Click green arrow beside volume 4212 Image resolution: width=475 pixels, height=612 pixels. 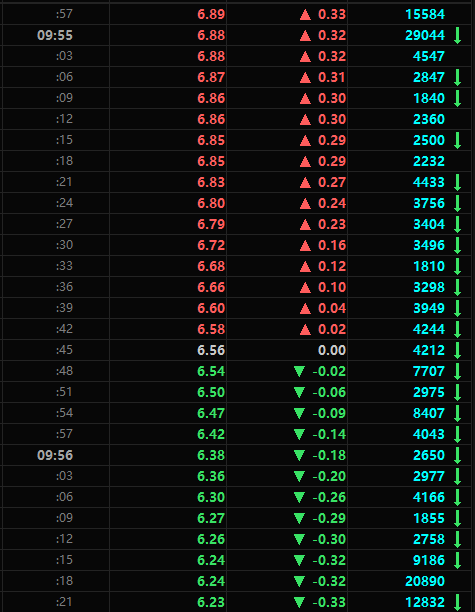pyautogui.click(x=457, y=350)
